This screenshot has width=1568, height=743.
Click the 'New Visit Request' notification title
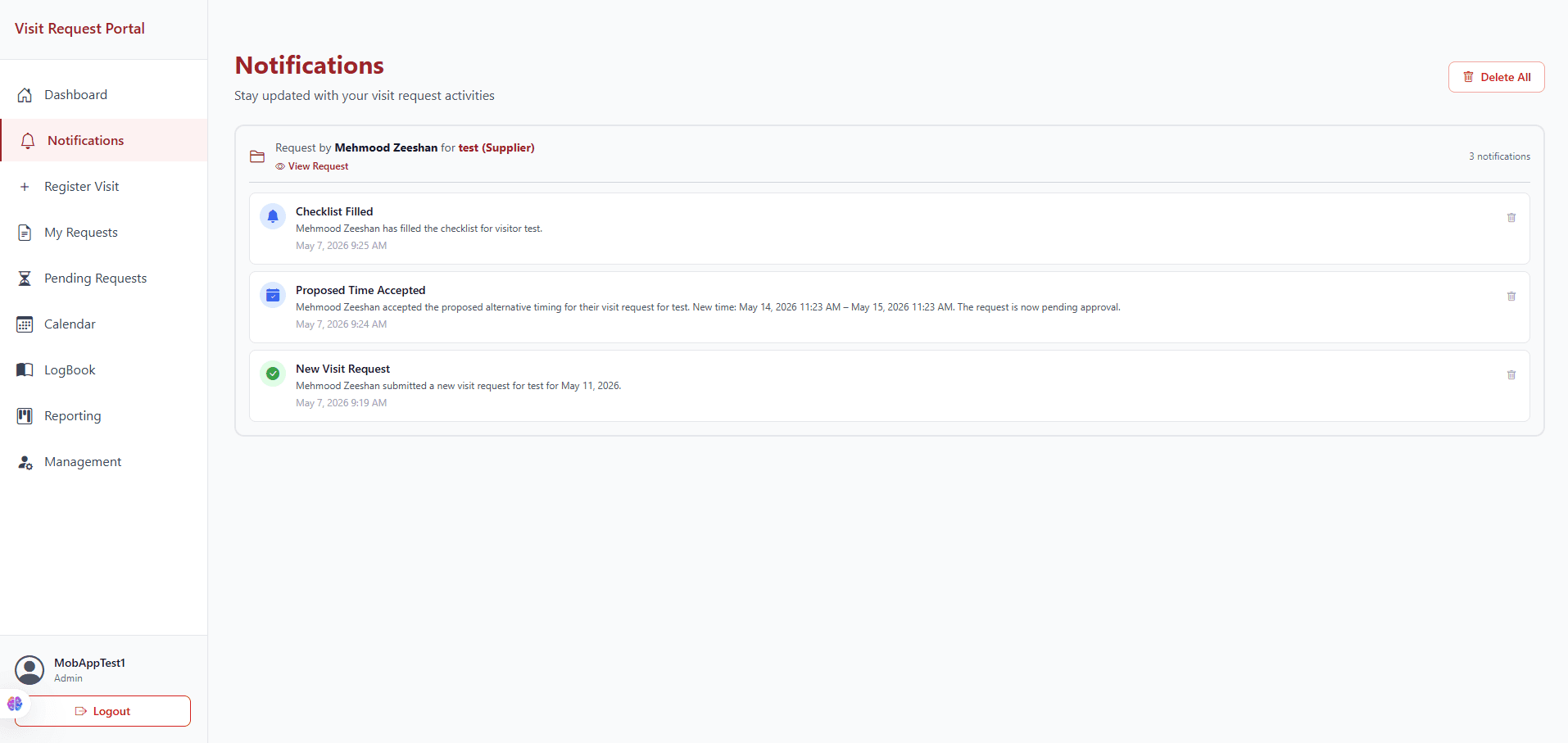click(x=342, y=369)
